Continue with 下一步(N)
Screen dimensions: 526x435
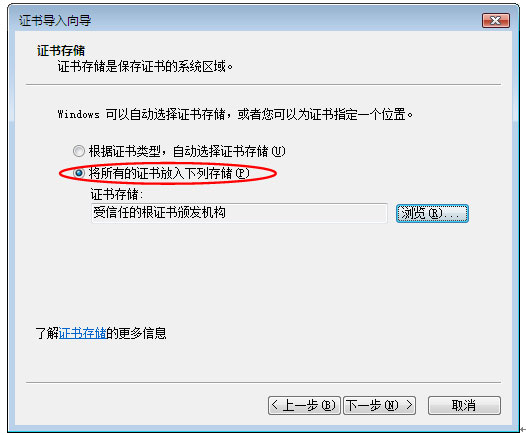[x=379, y=405]
